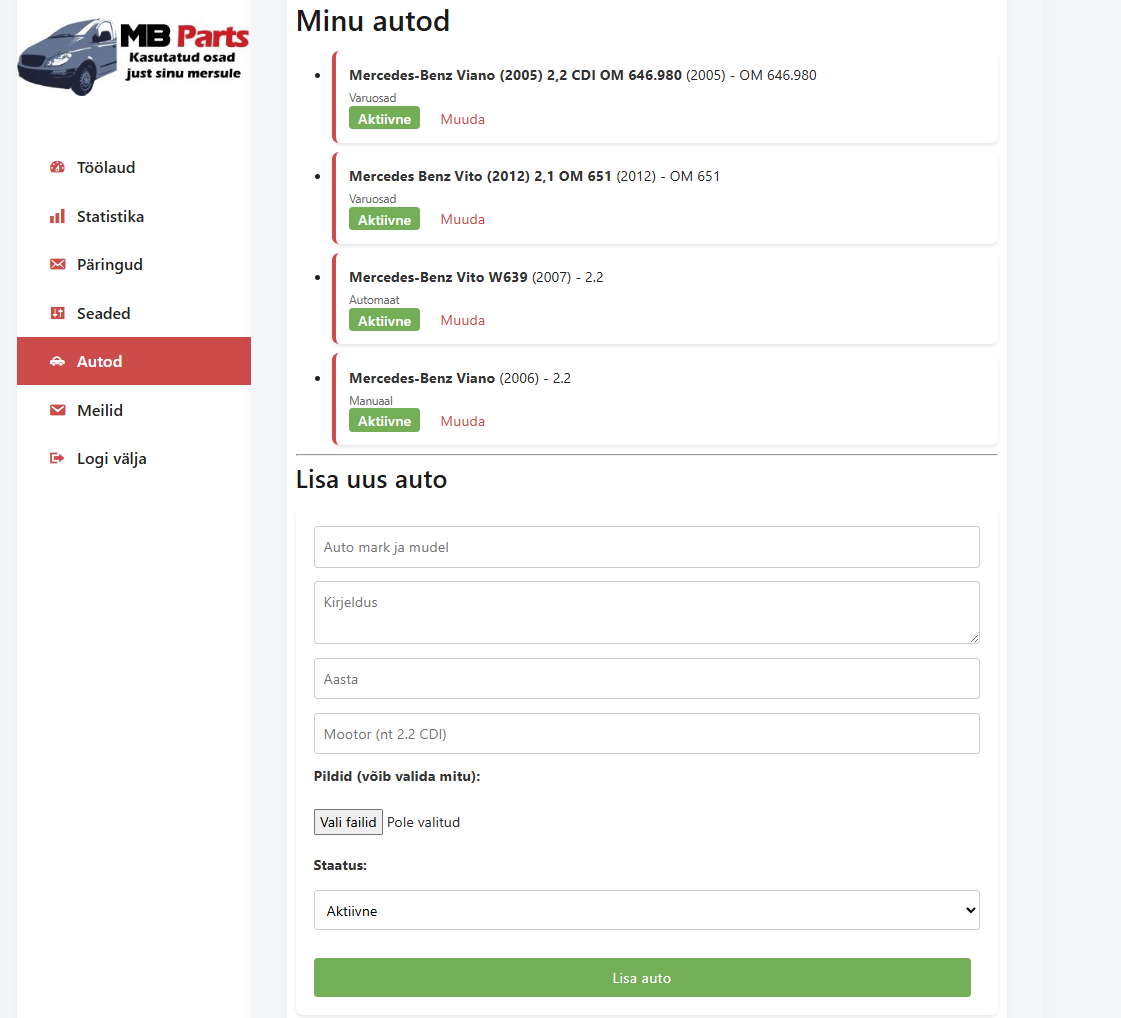Screen dimensions: 1121x1018
Task: Open the Statistika menu item
Action: (110, 217)
